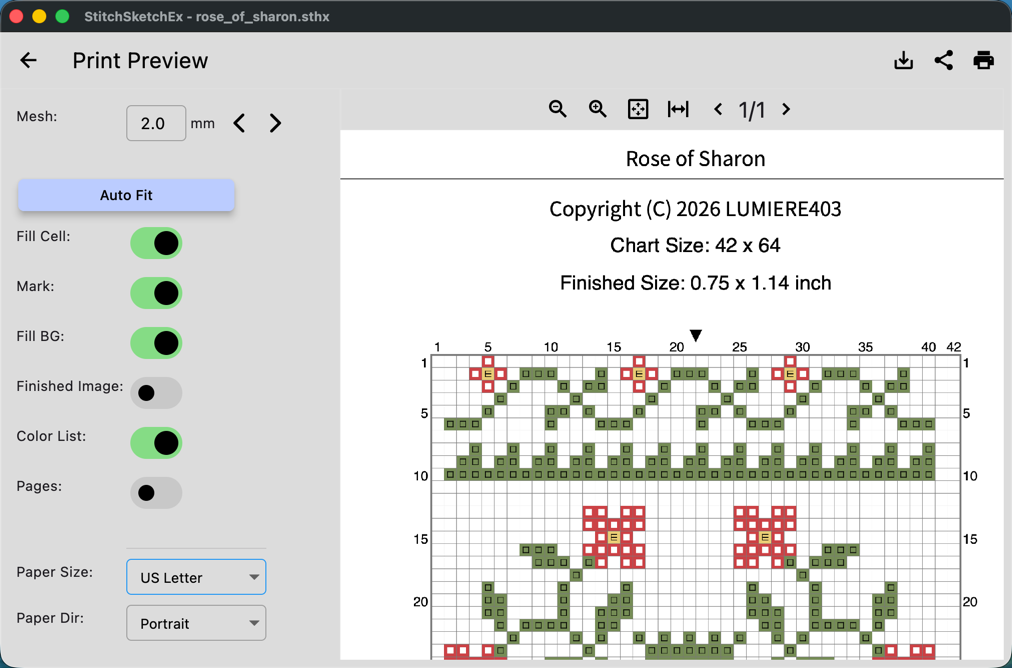Disable the Fill BG switch
The image size is (1012, 668).
pyautogui.click(x=156, y=343)
